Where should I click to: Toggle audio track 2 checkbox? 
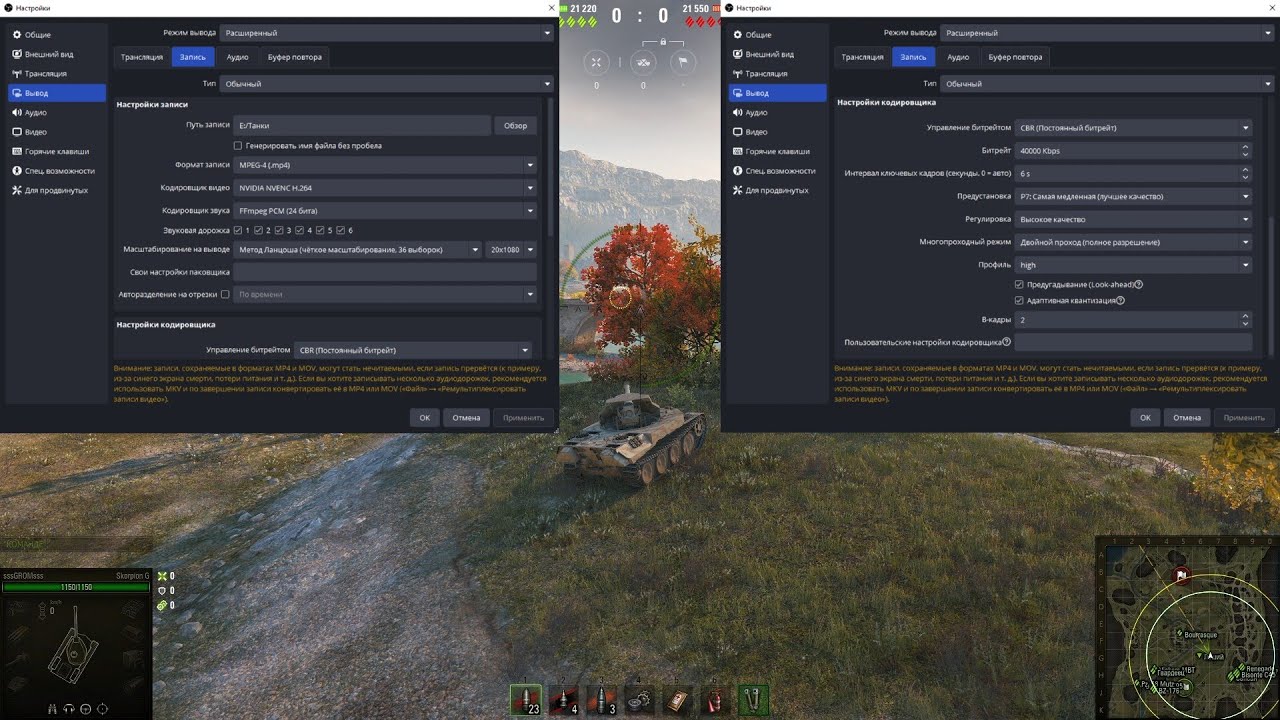pyautogui.click(x=258, y=231)
